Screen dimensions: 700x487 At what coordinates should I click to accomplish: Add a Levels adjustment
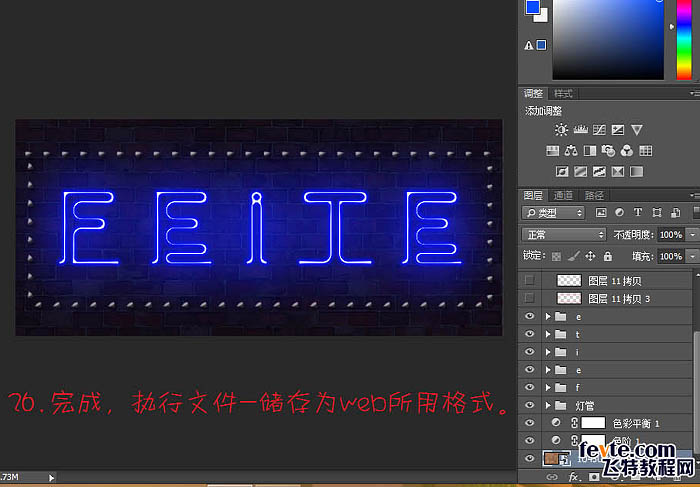point(579,130)
